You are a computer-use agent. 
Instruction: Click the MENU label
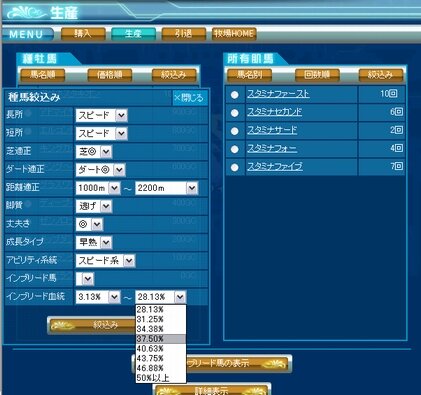click(x=26, y=35)
